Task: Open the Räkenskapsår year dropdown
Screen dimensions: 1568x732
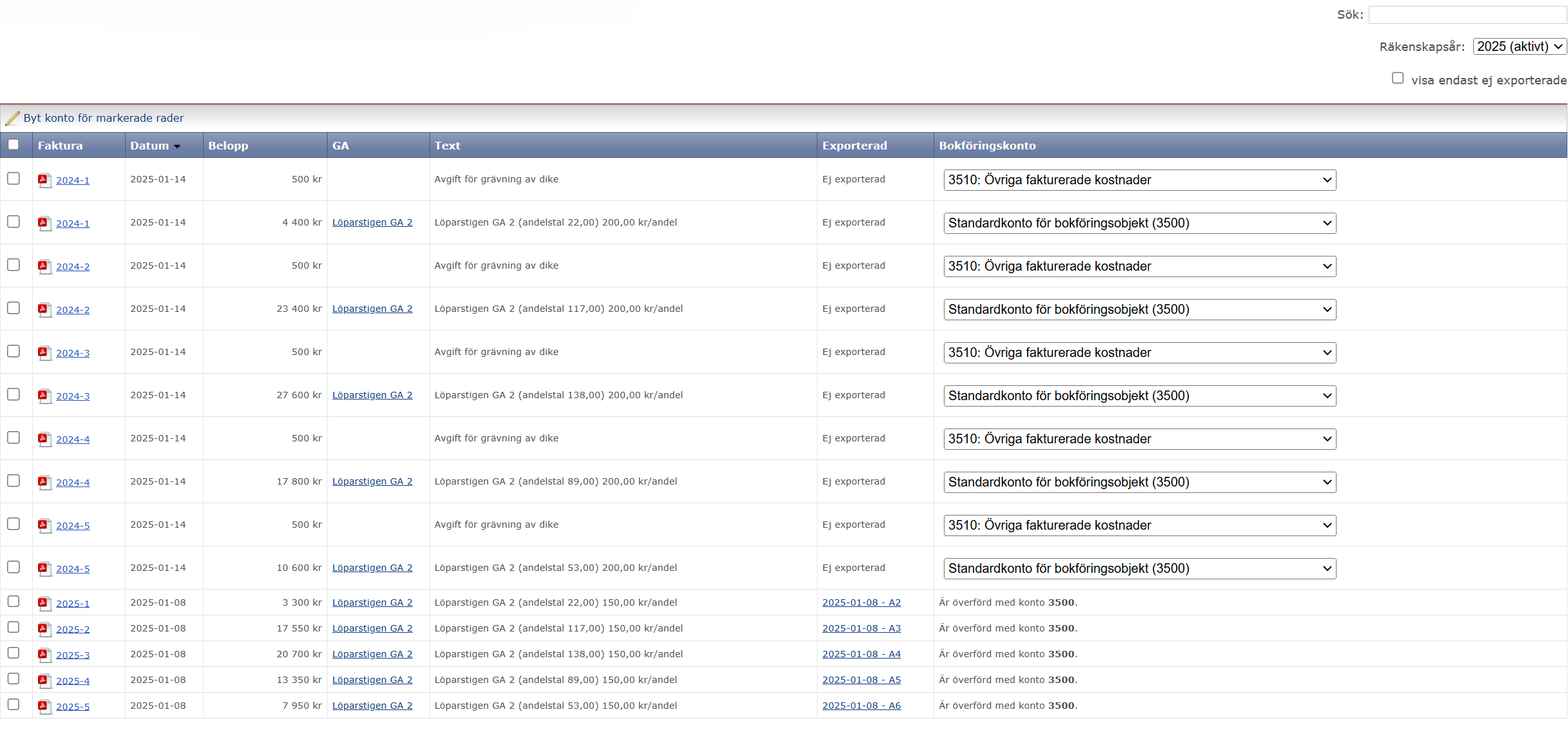Action: point(1518,46)
